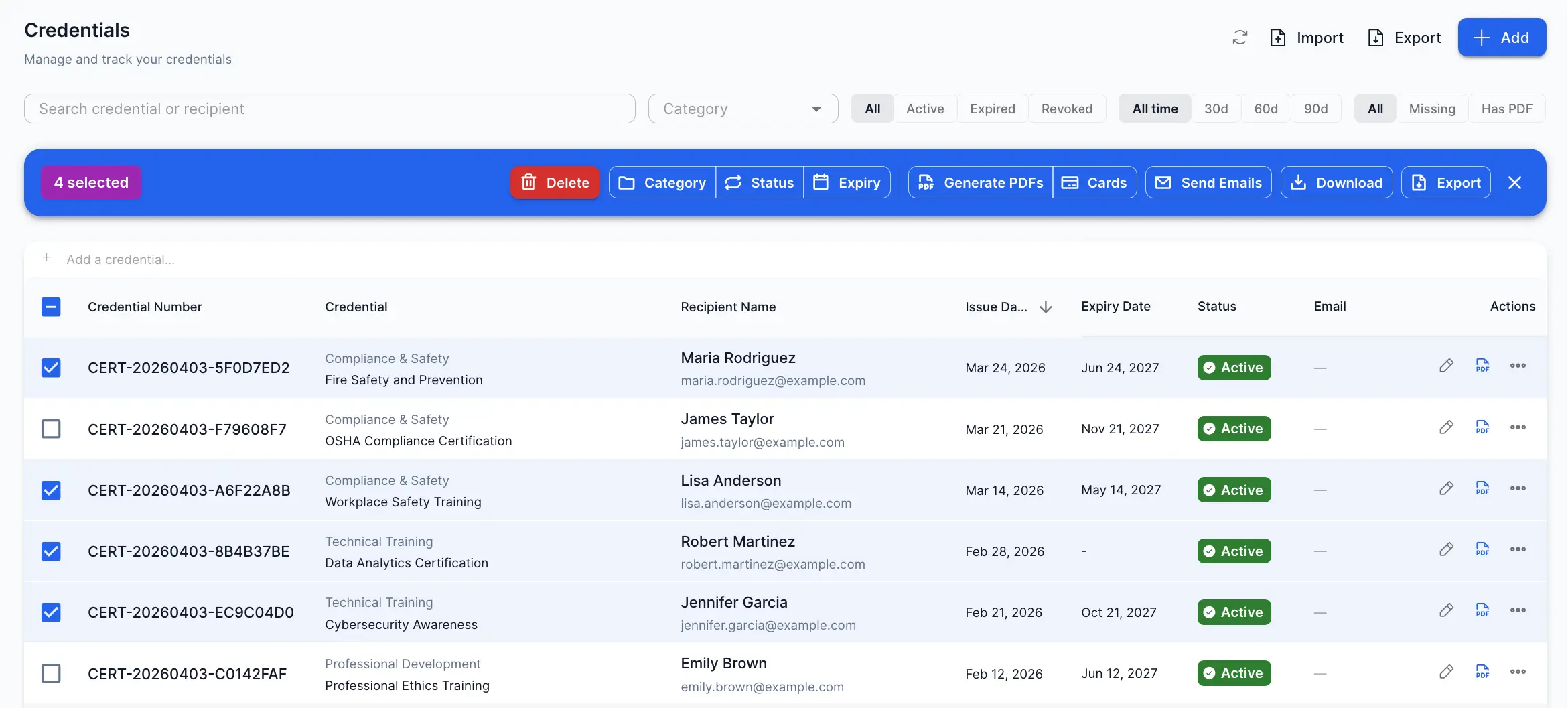
Task: Uncheck Lisa Anderson's row
Action: (51, 490)
